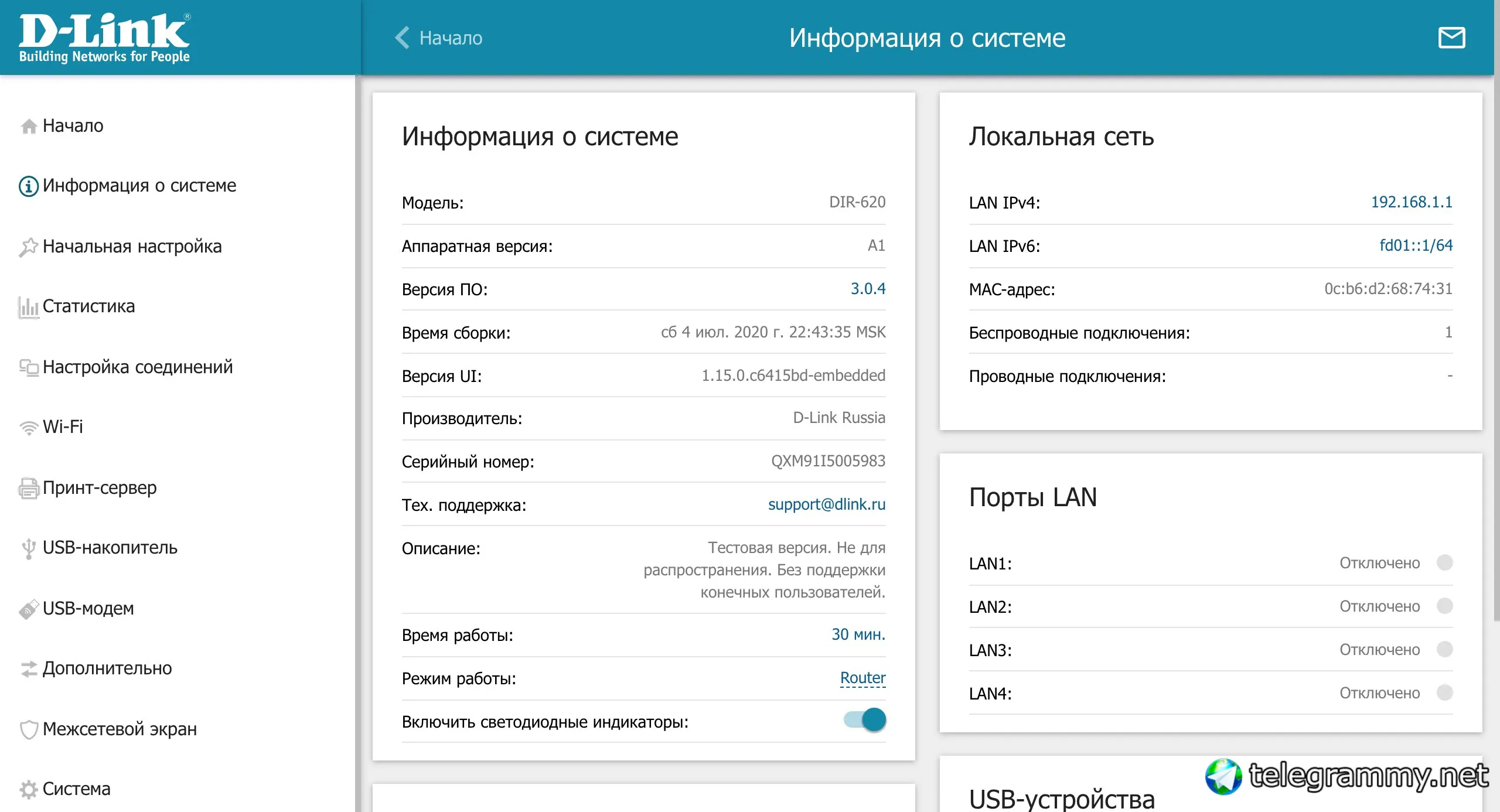Click the LAN4 status indicator dot
This screenshot has height=812, width=1500.
(x=1445, y=693)
